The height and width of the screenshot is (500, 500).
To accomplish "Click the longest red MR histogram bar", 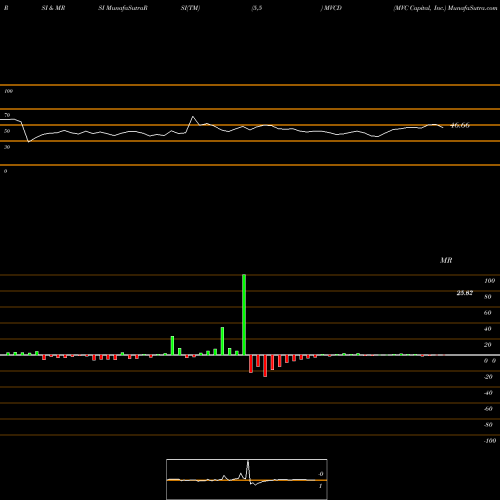I will pyautogui.click(x=265, y=366).
